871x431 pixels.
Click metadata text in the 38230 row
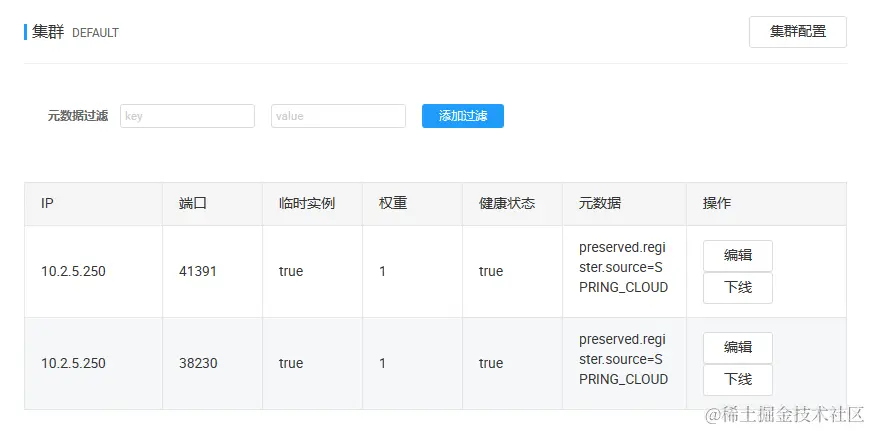623,359
